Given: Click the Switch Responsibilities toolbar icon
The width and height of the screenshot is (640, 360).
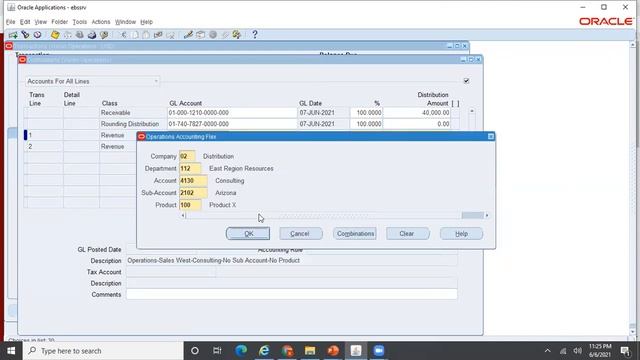Looking at the screenshot, I should tap(80, 35).
